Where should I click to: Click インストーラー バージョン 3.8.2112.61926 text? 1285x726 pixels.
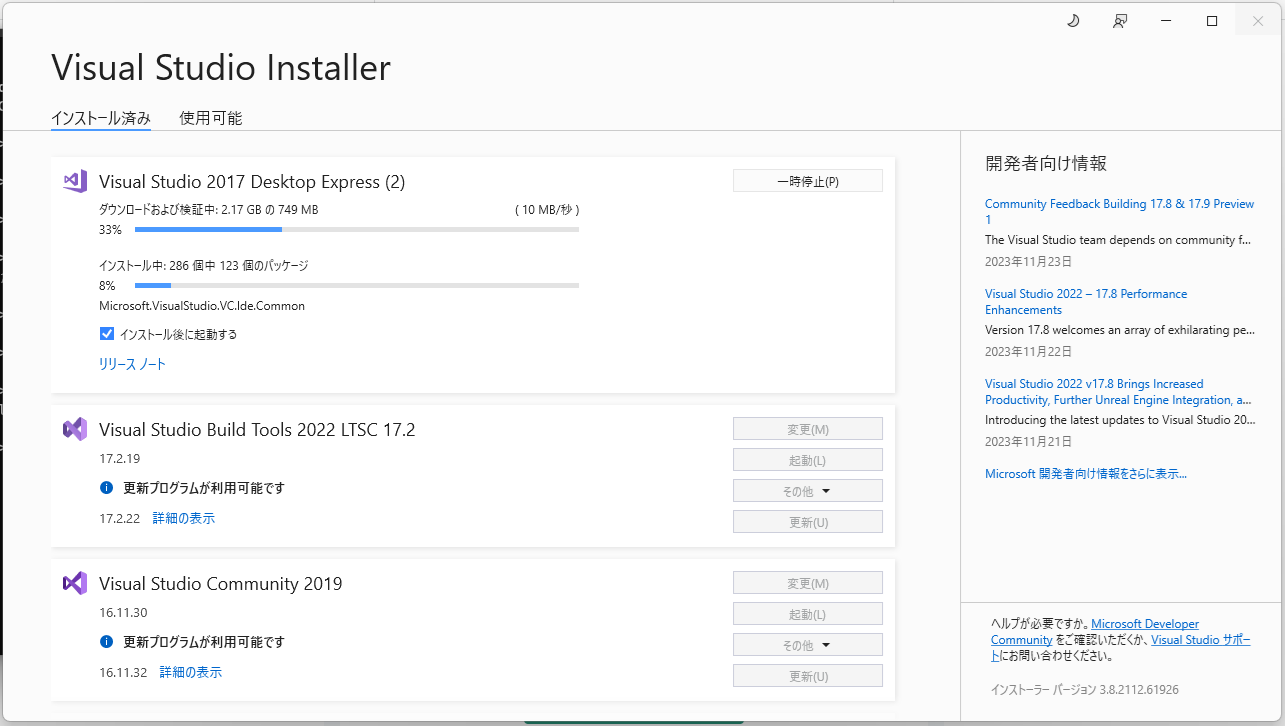pyautogui.click(x=1085, y=690)
